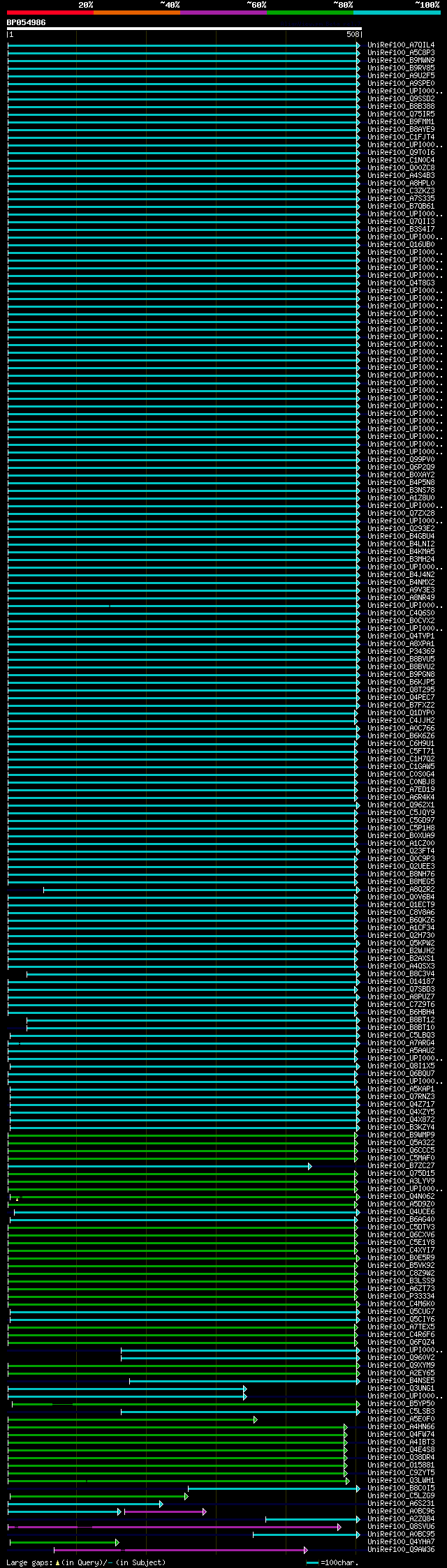Select label UniRef100_C3ZKZ3
Screen dimensions: 447x1568
coord(401,191)
